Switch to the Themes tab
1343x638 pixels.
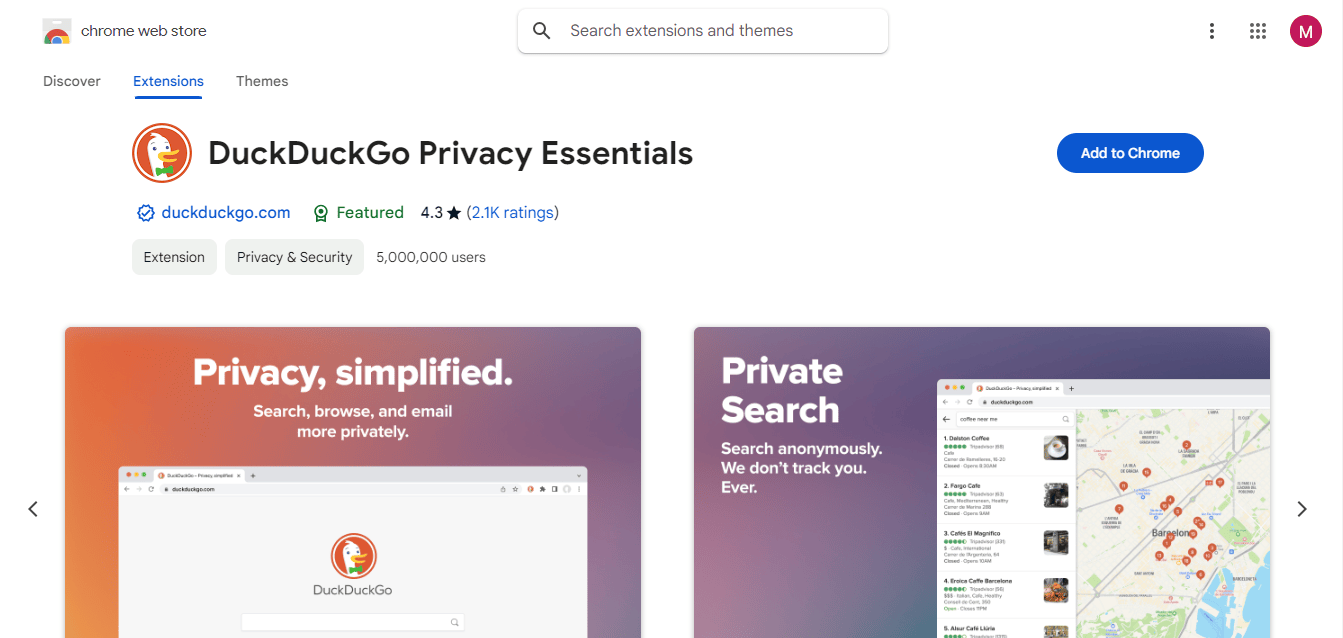[261, 81]
